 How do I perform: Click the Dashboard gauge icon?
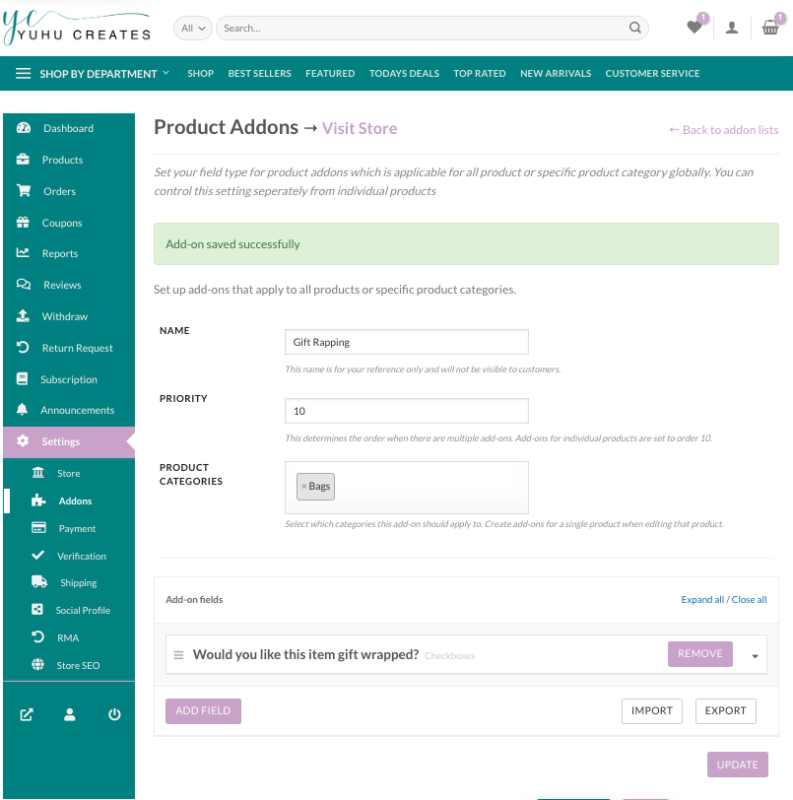click(x=23, y=128)
